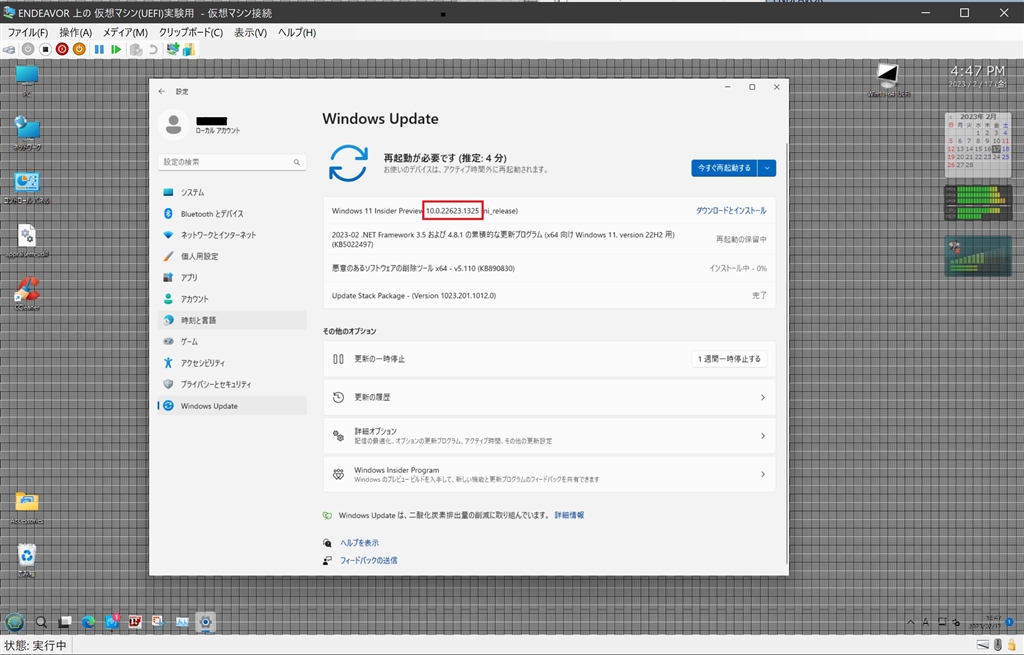Click the white Turn Off button with black square

click(45, 50)
